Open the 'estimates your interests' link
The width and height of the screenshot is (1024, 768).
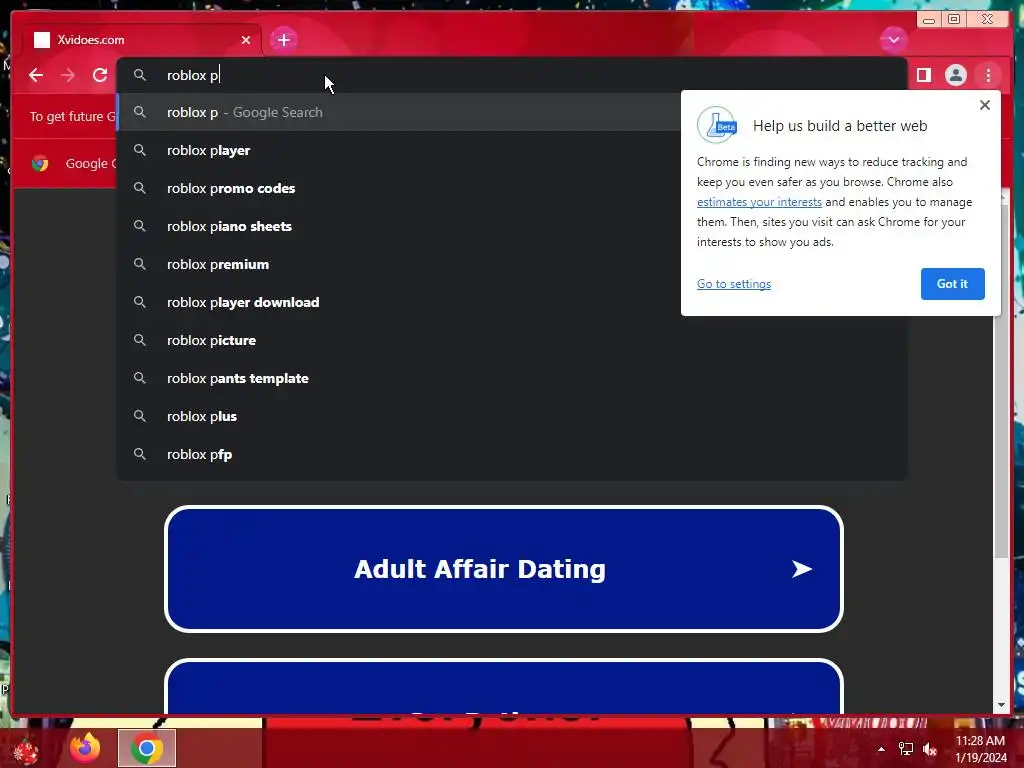tap(759, 202)
